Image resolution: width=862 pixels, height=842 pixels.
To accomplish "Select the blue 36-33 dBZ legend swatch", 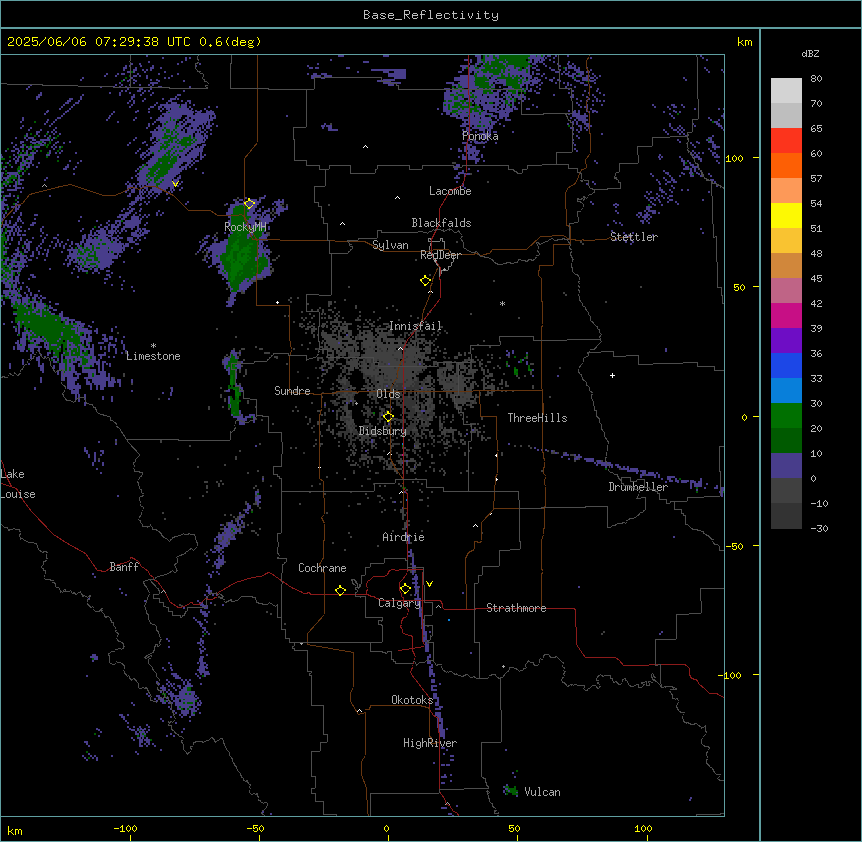I will pyautogui.click(x=786, y=365).
